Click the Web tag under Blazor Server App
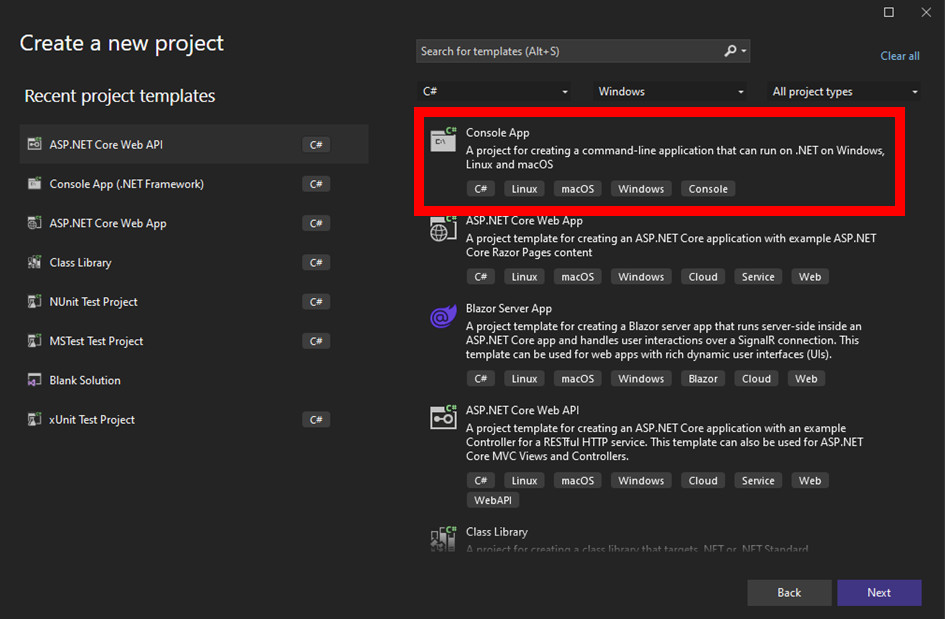This screenshot has width=945, height=619. [x=806, y=379]
